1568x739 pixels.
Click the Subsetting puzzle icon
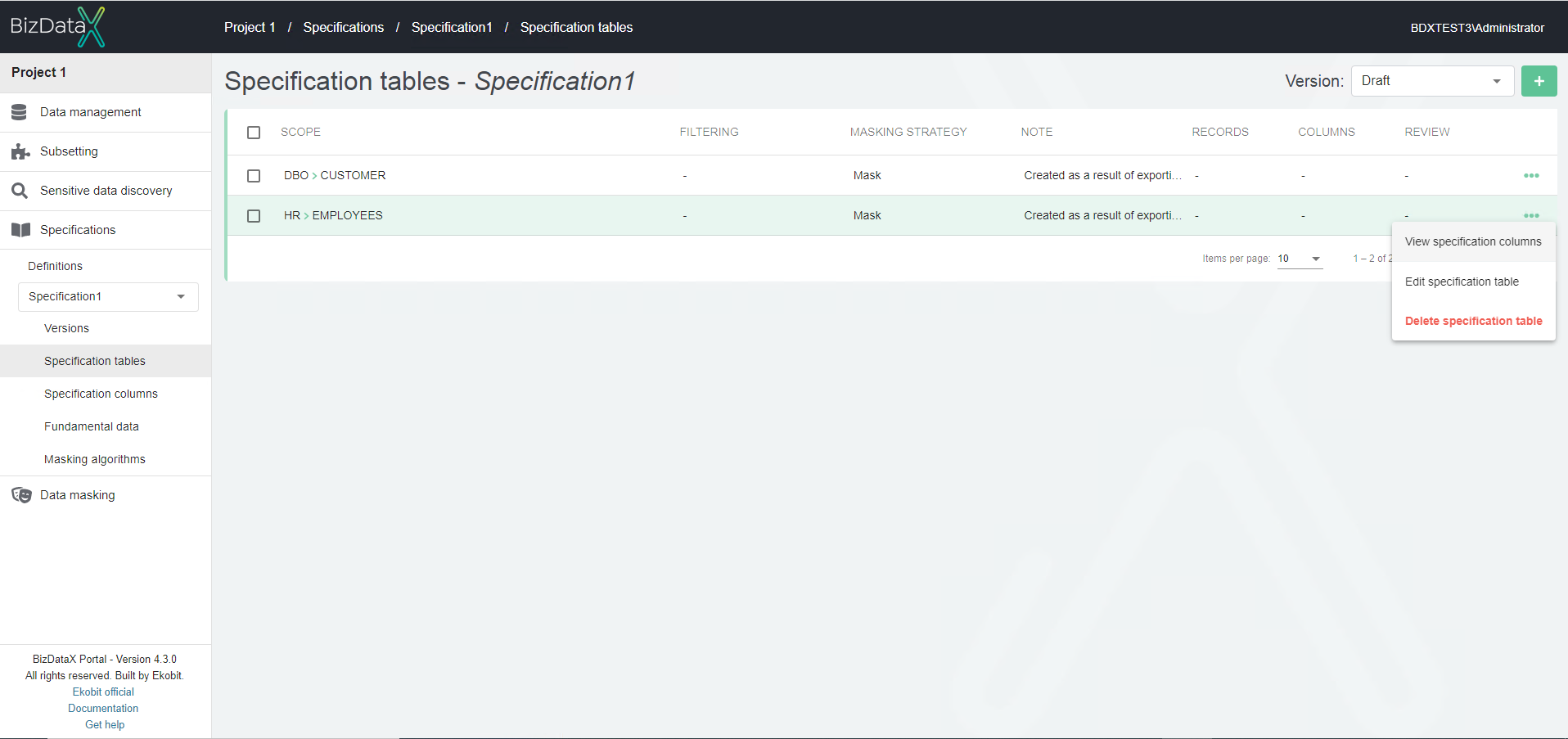(x=20, y=151)
